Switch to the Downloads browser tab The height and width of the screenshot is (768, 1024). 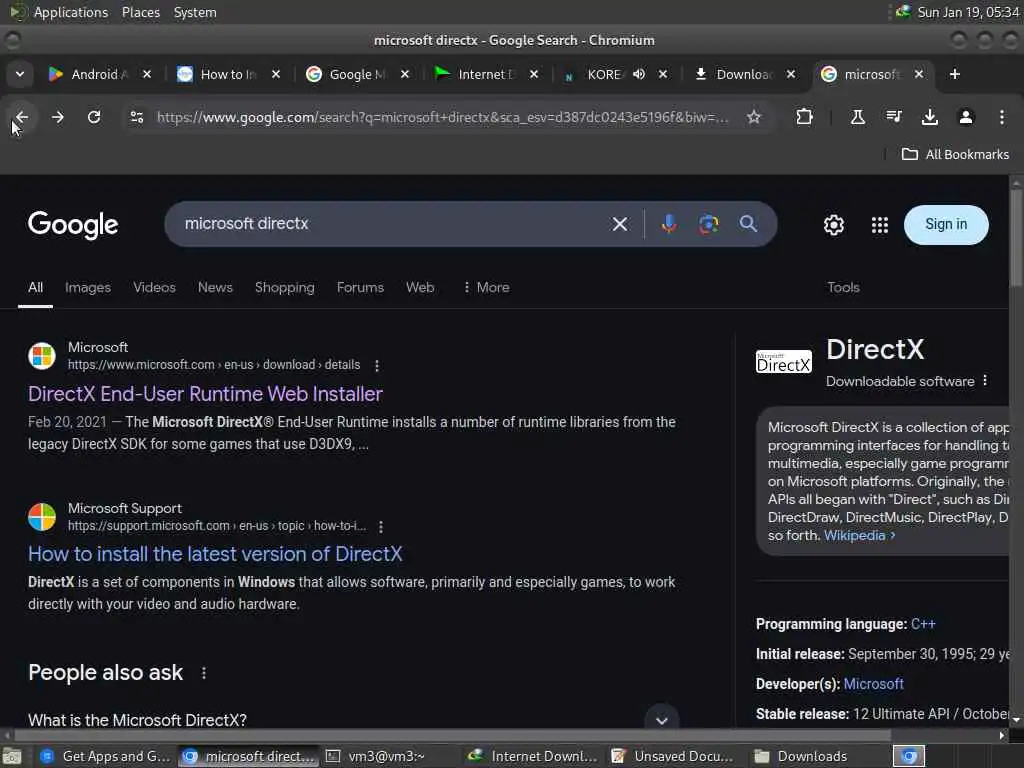click(x=743, y=74)
